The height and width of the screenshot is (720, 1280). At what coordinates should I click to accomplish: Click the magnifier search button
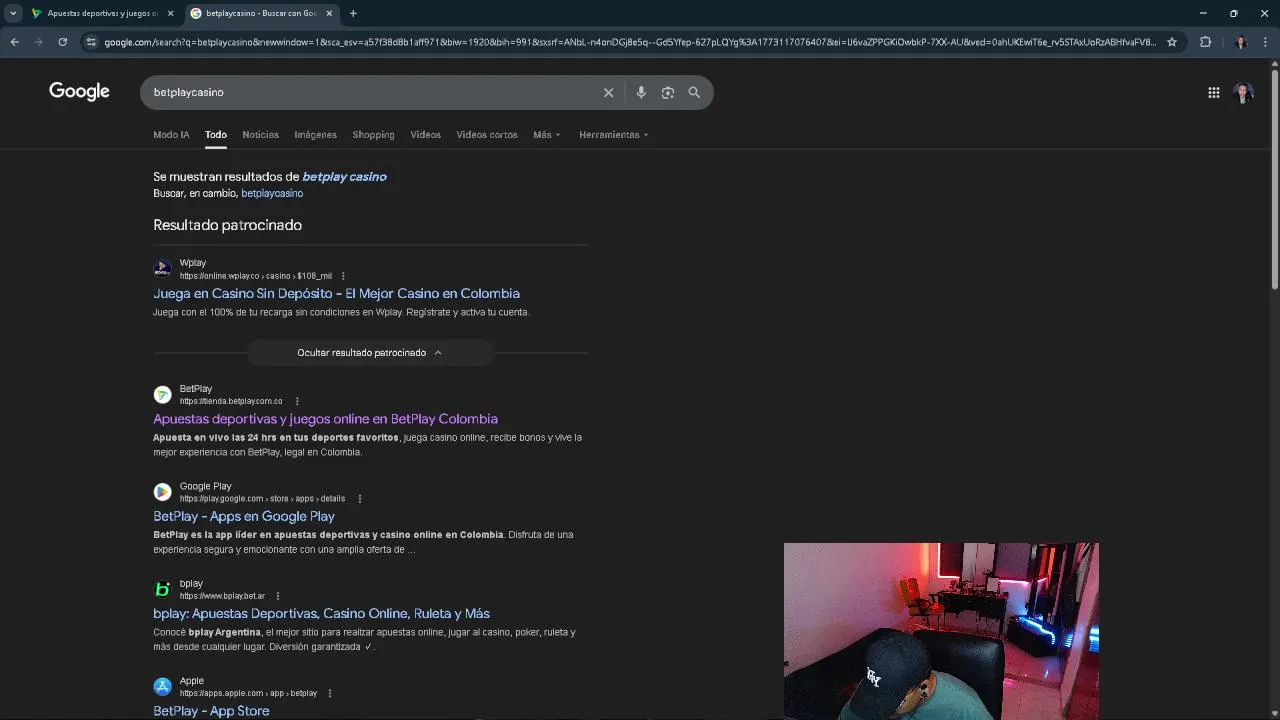click(694, 92)
